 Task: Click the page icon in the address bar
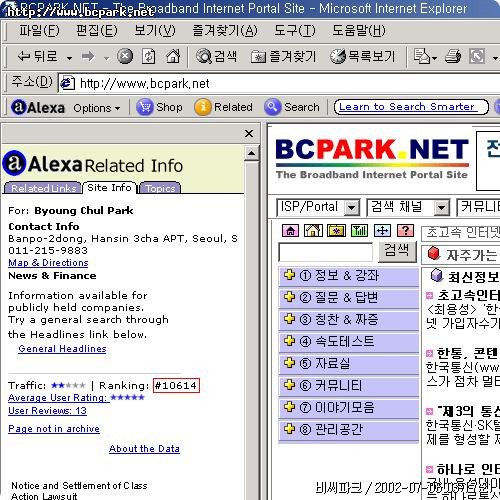[67, 83]
